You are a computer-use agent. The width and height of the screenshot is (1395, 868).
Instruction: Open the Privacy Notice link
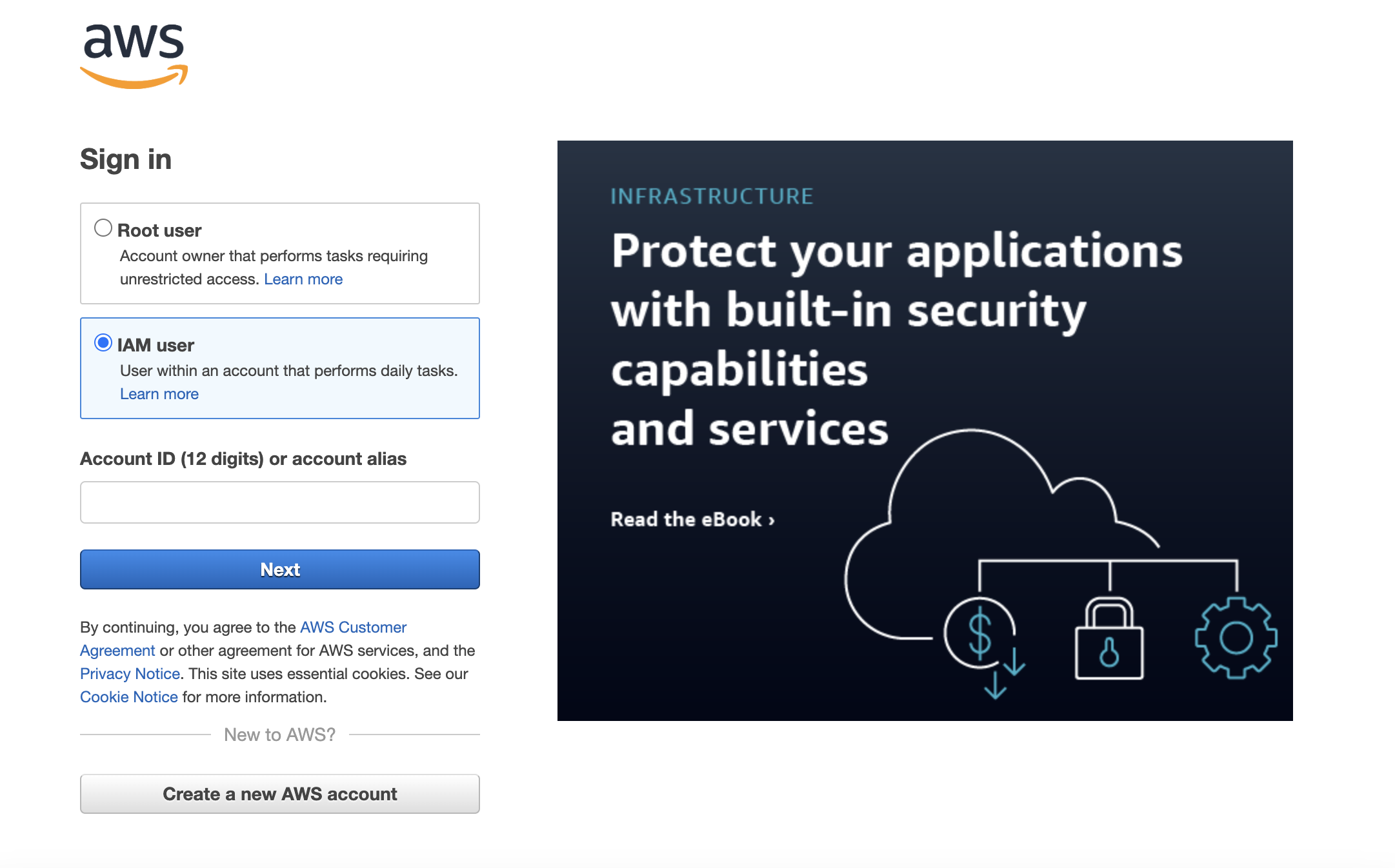[x=130, y=674]
